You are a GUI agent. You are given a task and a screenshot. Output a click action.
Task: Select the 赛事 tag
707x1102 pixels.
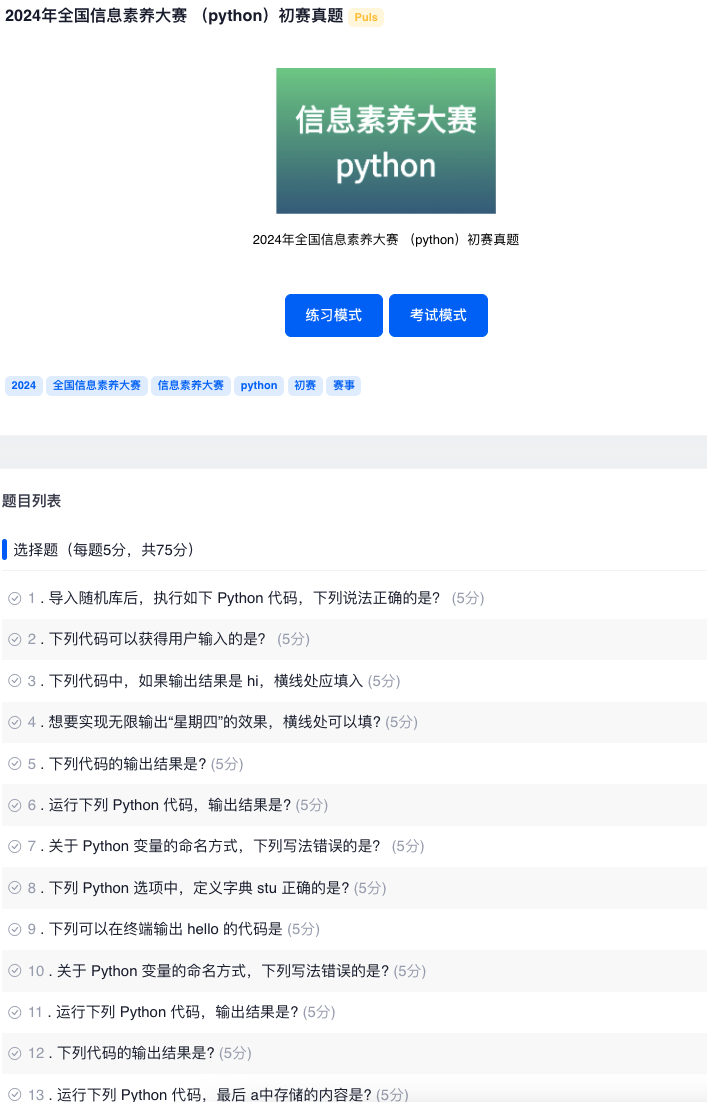coord(344,385)
